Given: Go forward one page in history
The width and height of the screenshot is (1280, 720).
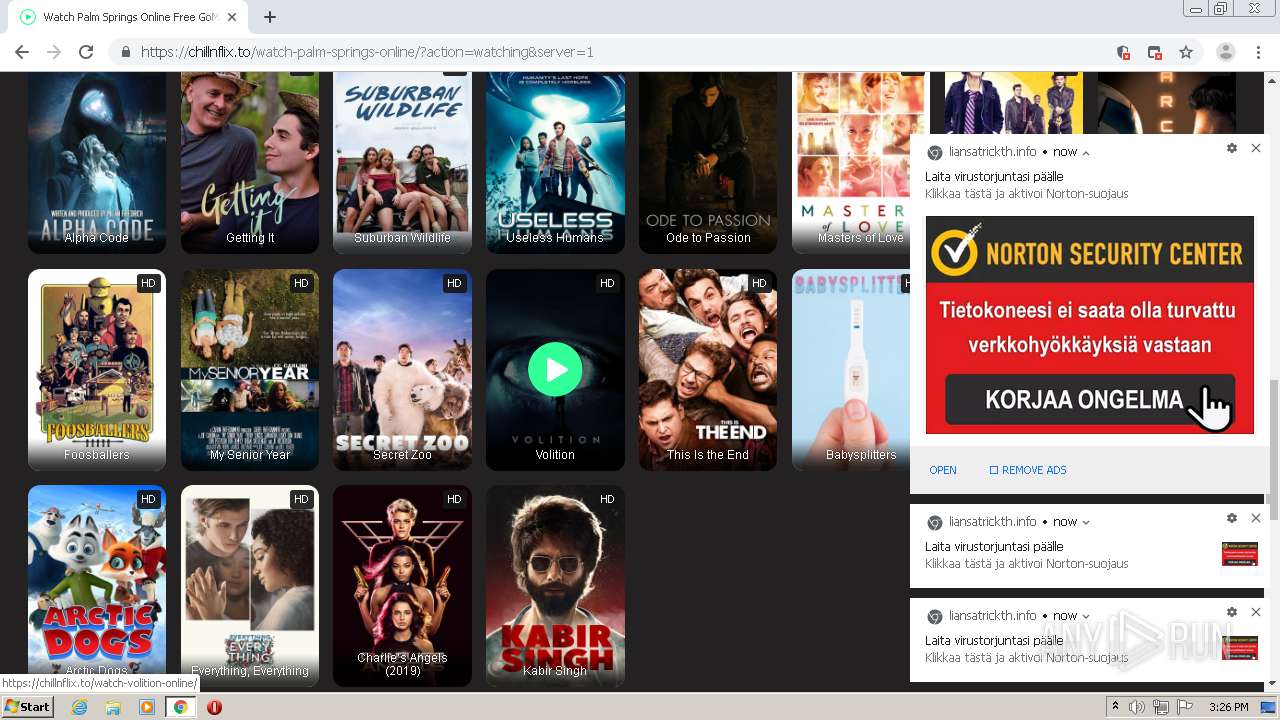Looking at the screenshot, I should click(54, 52).
